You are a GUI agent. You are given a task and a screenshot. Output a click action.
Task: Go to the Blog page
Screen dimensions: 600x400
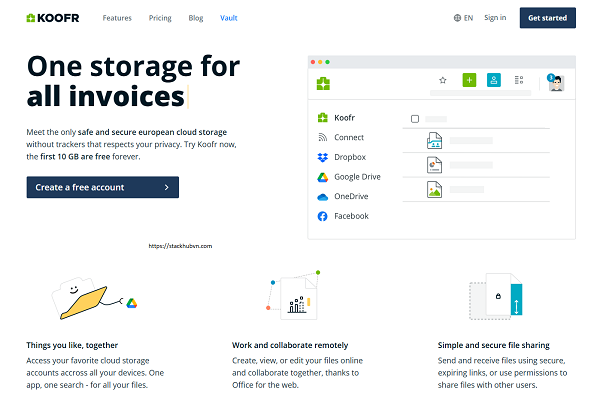point(196,18)
